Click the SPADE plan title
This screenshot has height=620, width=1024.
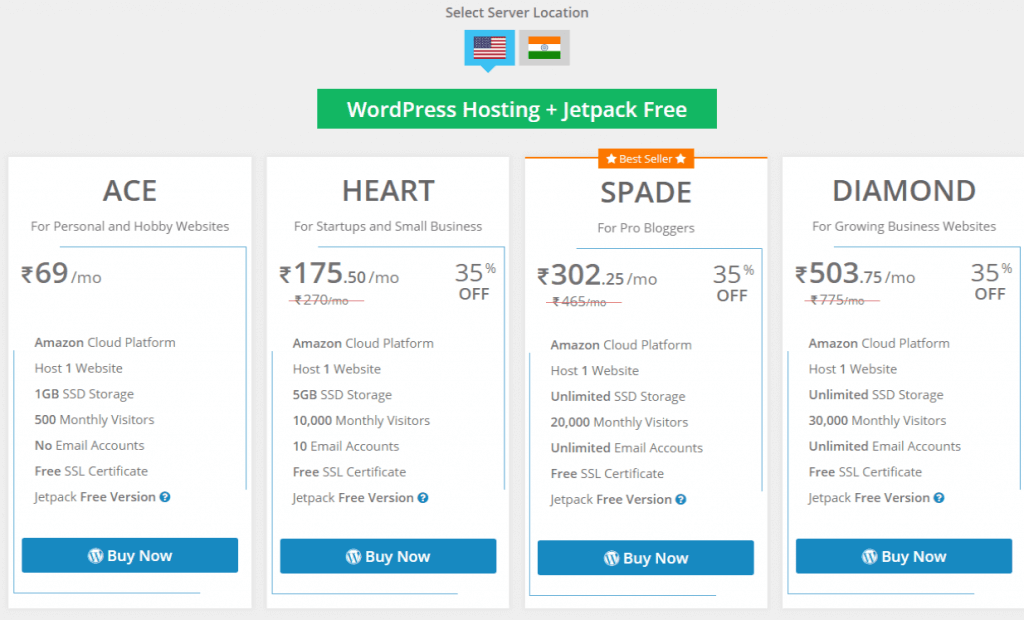[x=646, y=192]
